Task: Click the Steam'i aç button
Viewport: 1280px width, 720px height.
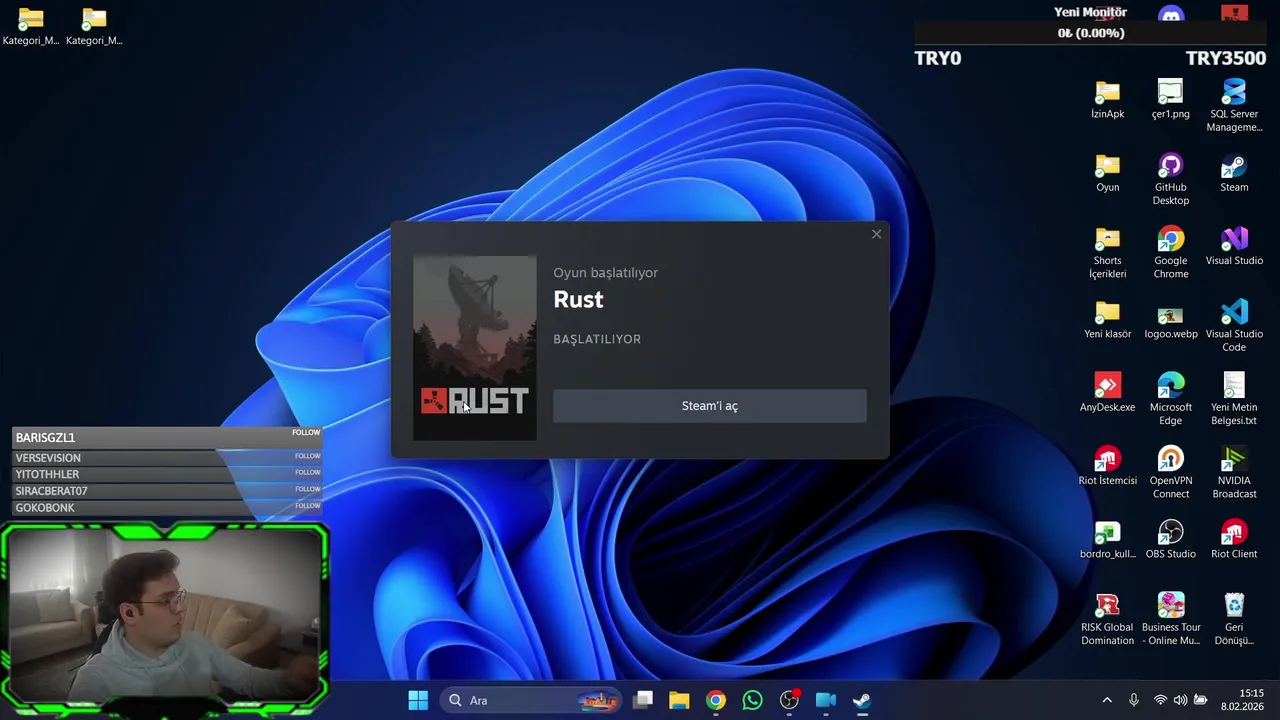Action: tap(710, 406)
